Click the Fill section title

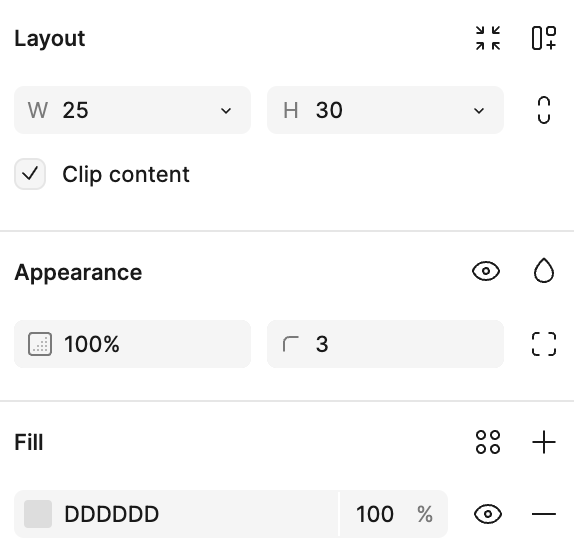click(29, 442)
